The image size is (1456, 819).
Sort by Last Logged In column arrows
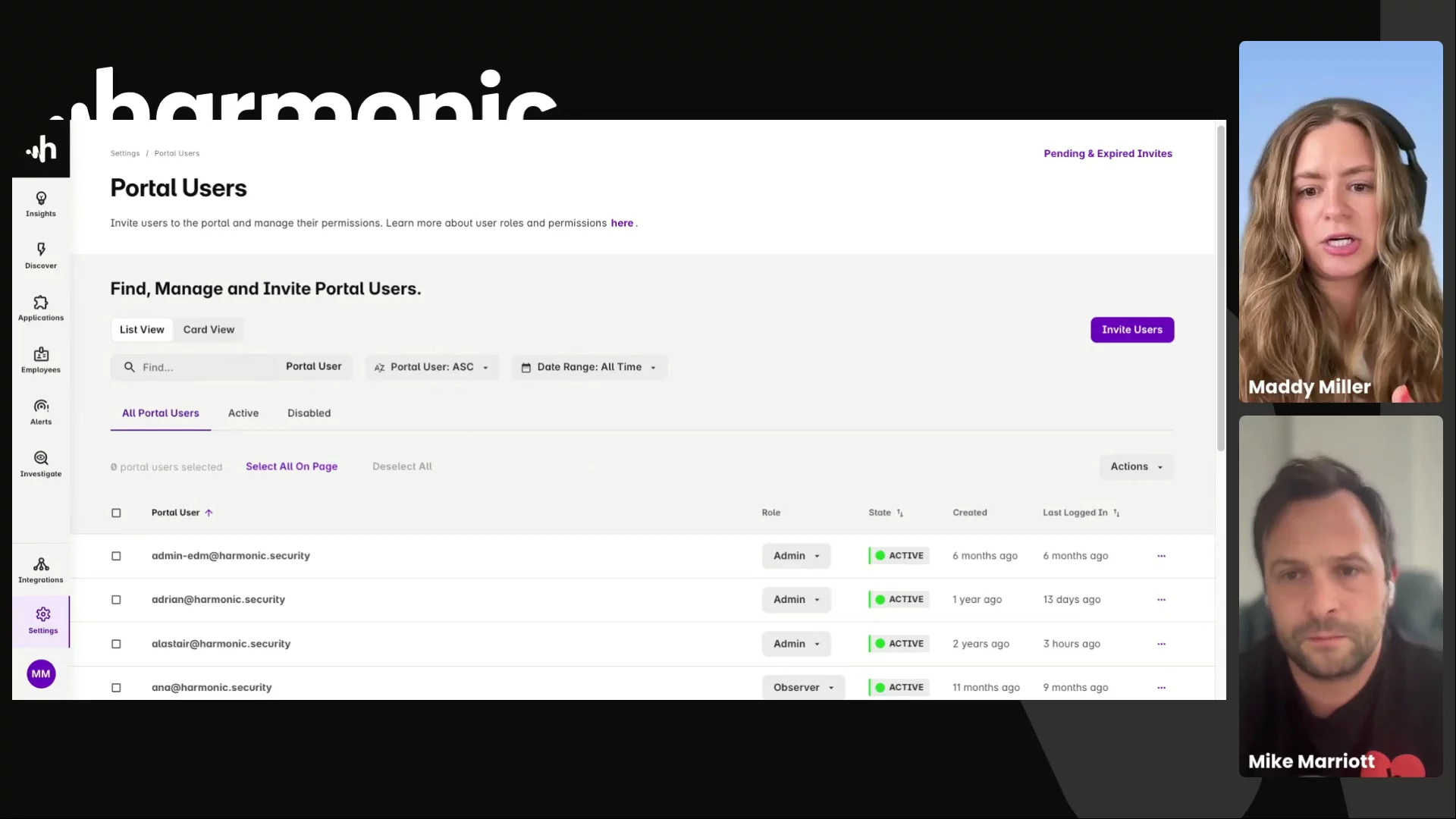click(x=1116, y=513)
